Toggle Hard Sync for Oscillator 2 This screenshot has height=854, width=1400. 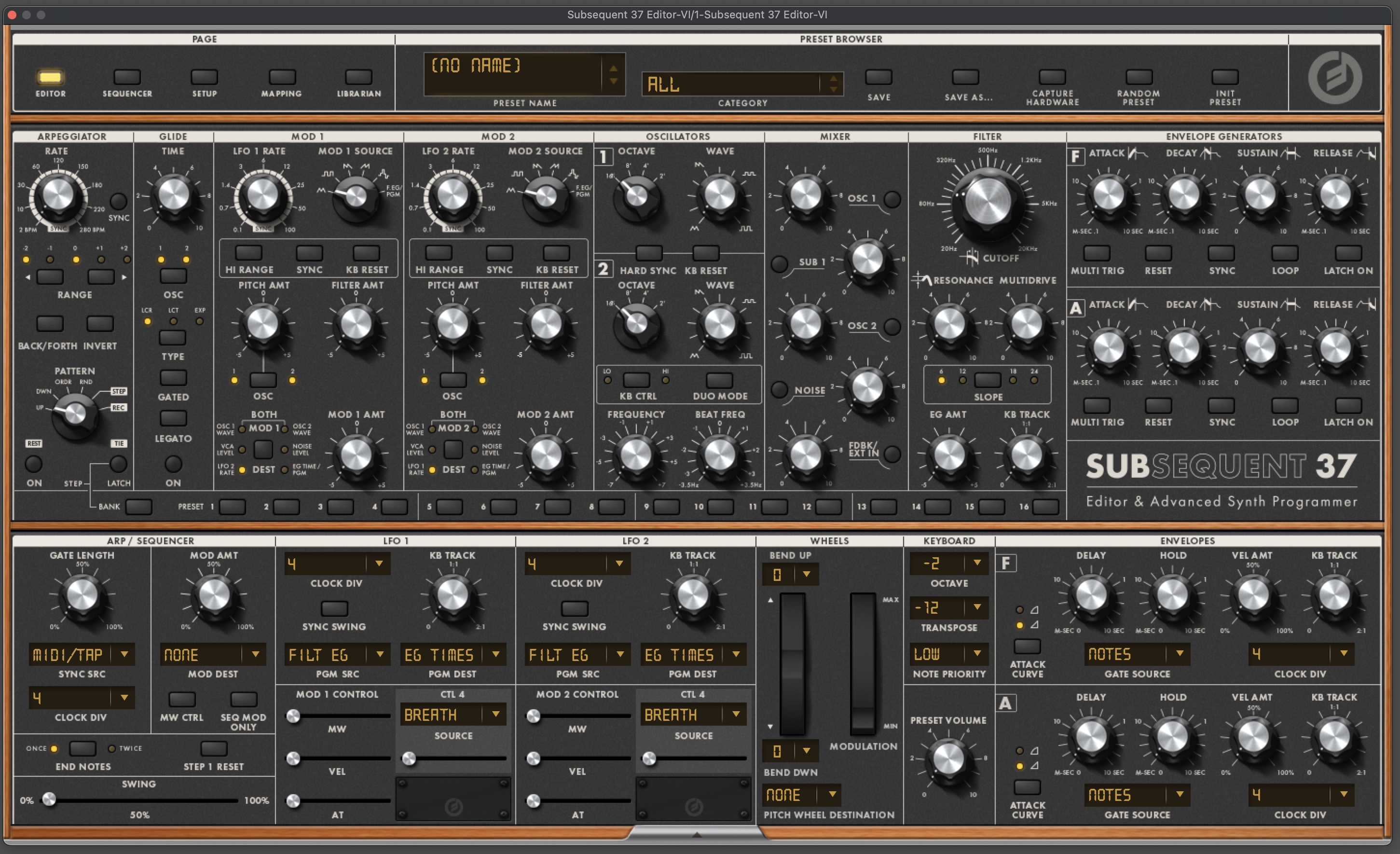[x=648, y=253]
